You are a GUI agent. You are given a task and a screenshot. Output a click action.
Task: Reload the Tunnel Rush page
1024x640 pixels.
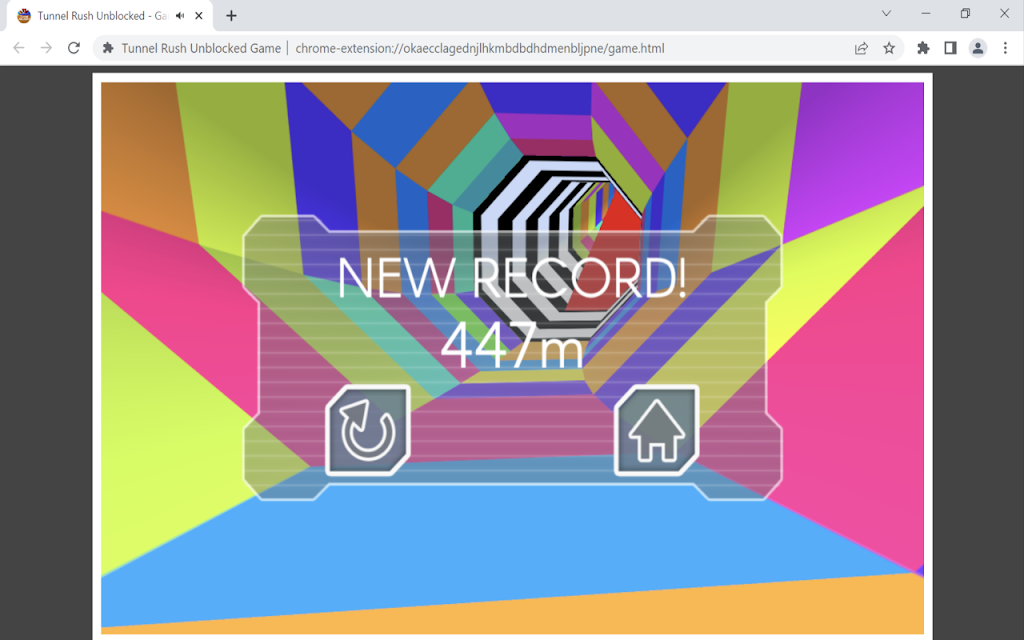pos(74,48)
